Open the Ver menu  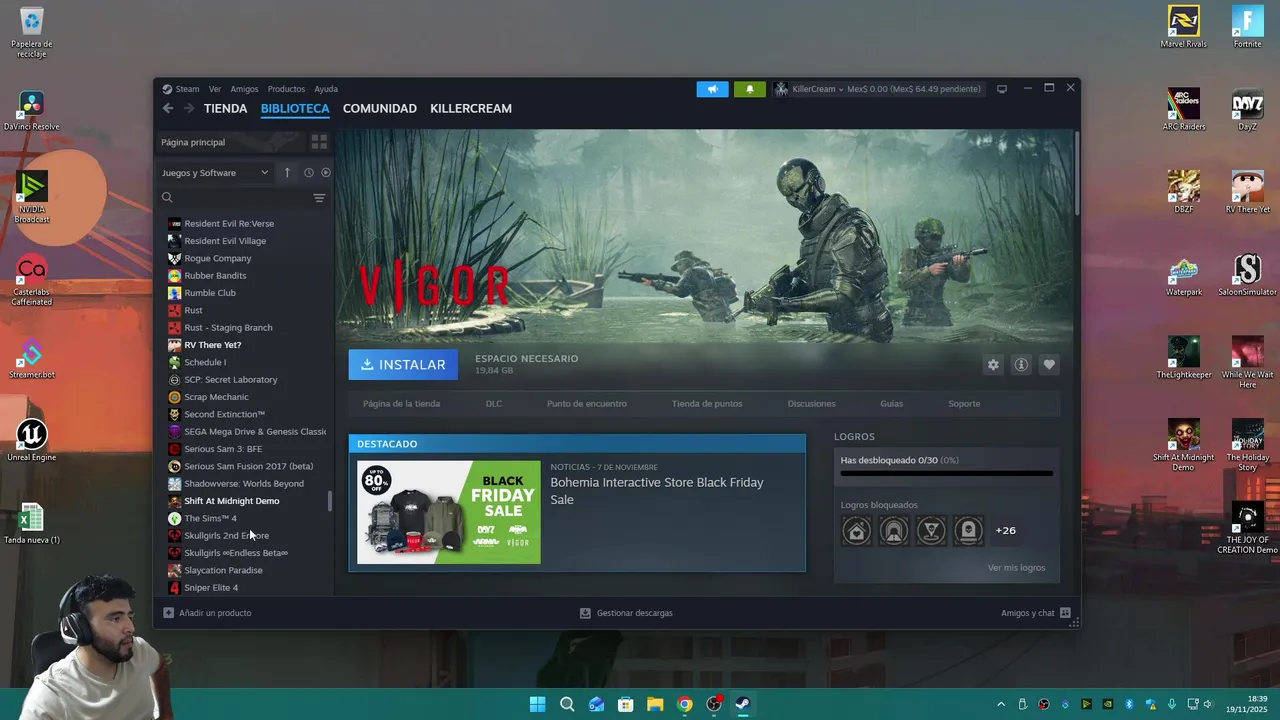[215, 89]
